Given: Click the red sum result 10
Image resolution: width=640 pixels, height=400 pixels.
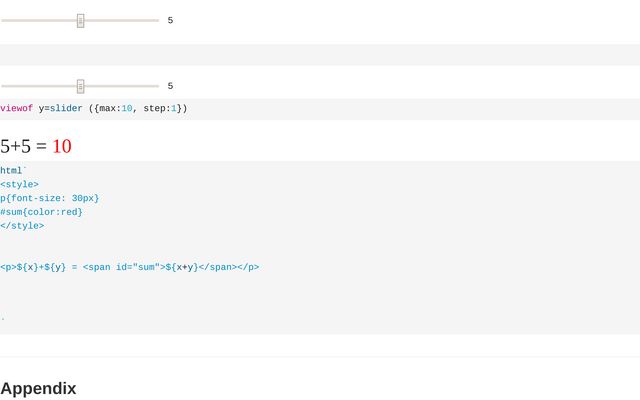Looking at the screenshot, I should coord(62,146).
